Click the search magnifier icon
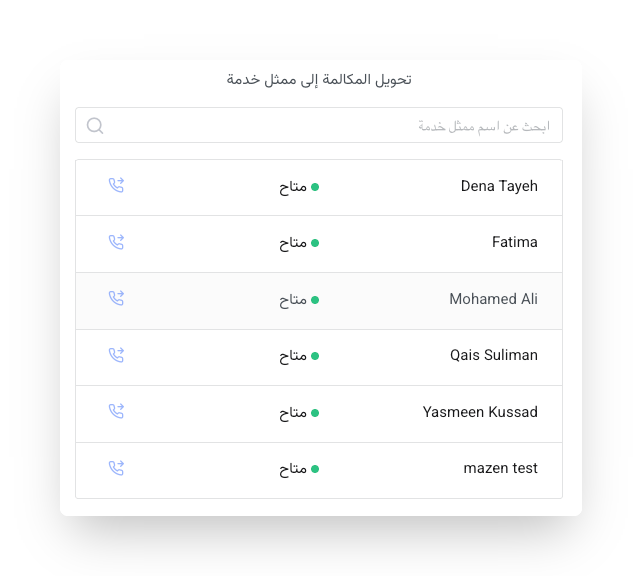 pos(95,125)
